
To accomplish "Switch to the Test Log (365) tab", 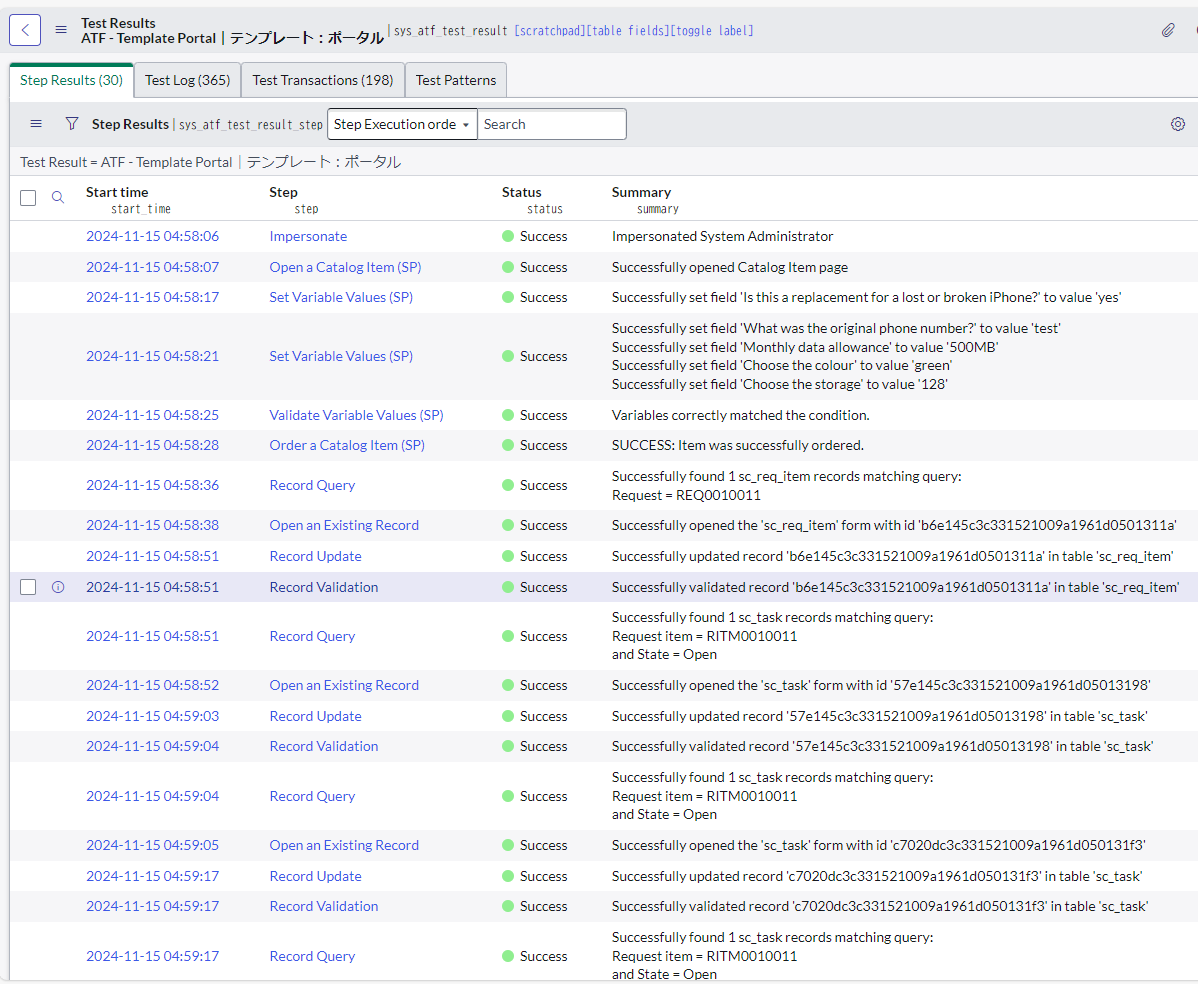I will (x=186, y=79).
